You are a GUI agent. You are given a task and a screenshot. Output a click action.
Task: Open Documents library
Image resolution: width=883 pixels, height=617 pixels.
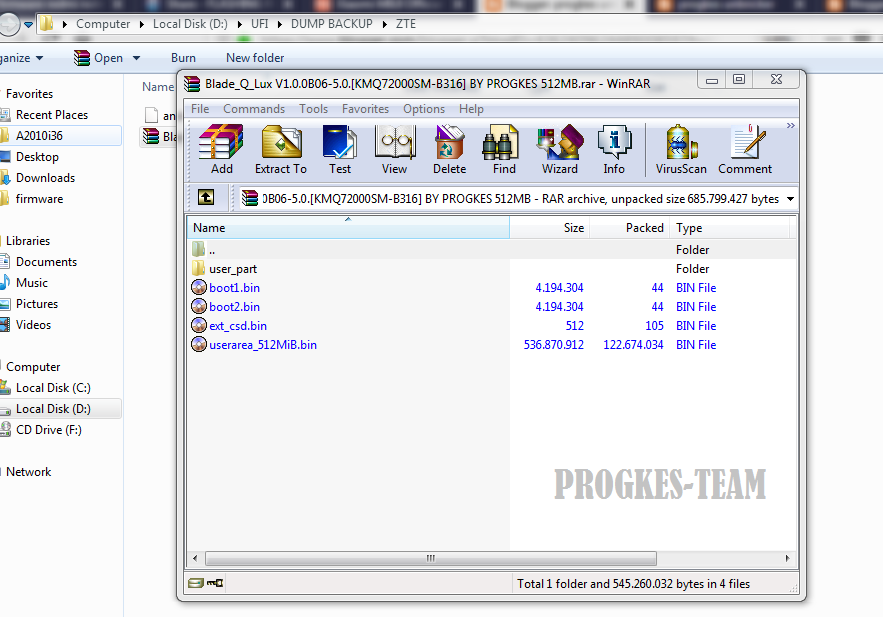tap(46, 261)
